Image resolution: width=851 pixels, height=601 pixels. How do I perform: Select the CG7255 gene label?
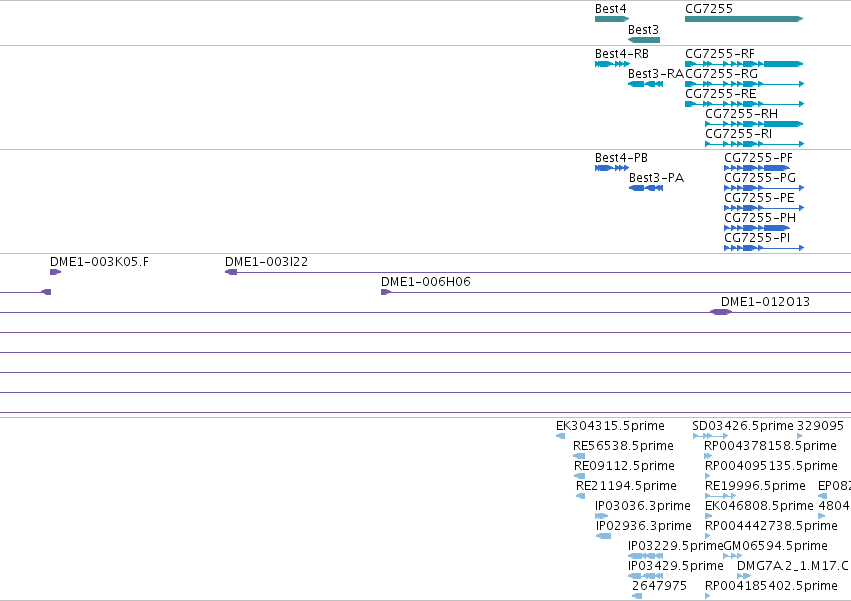709,9
